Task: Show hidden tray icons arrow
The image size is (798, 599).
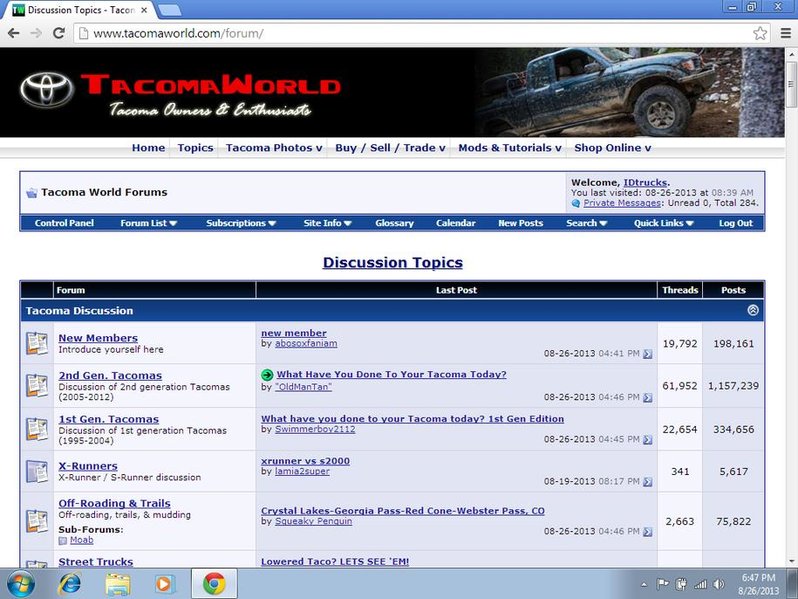Action: pos(643,585)
